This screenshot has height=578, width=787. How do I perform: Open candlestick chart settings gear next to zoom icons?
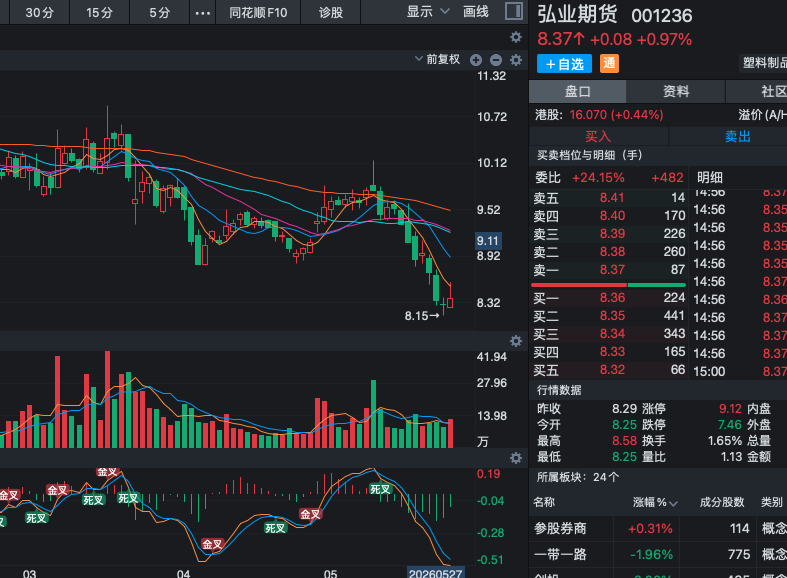[515, 60]
